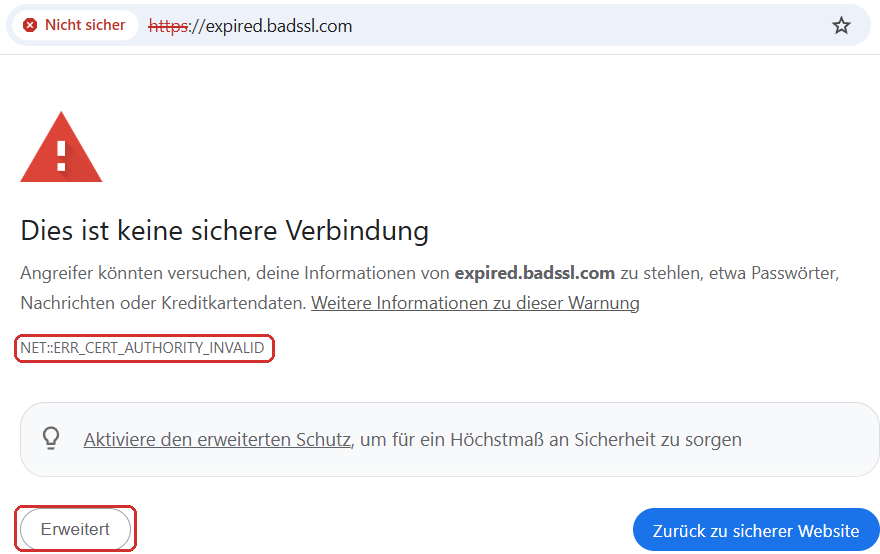The width and height of the screenshot is (880, 554).
Task: Click the bookmark star icon
Action: point(841,26)
